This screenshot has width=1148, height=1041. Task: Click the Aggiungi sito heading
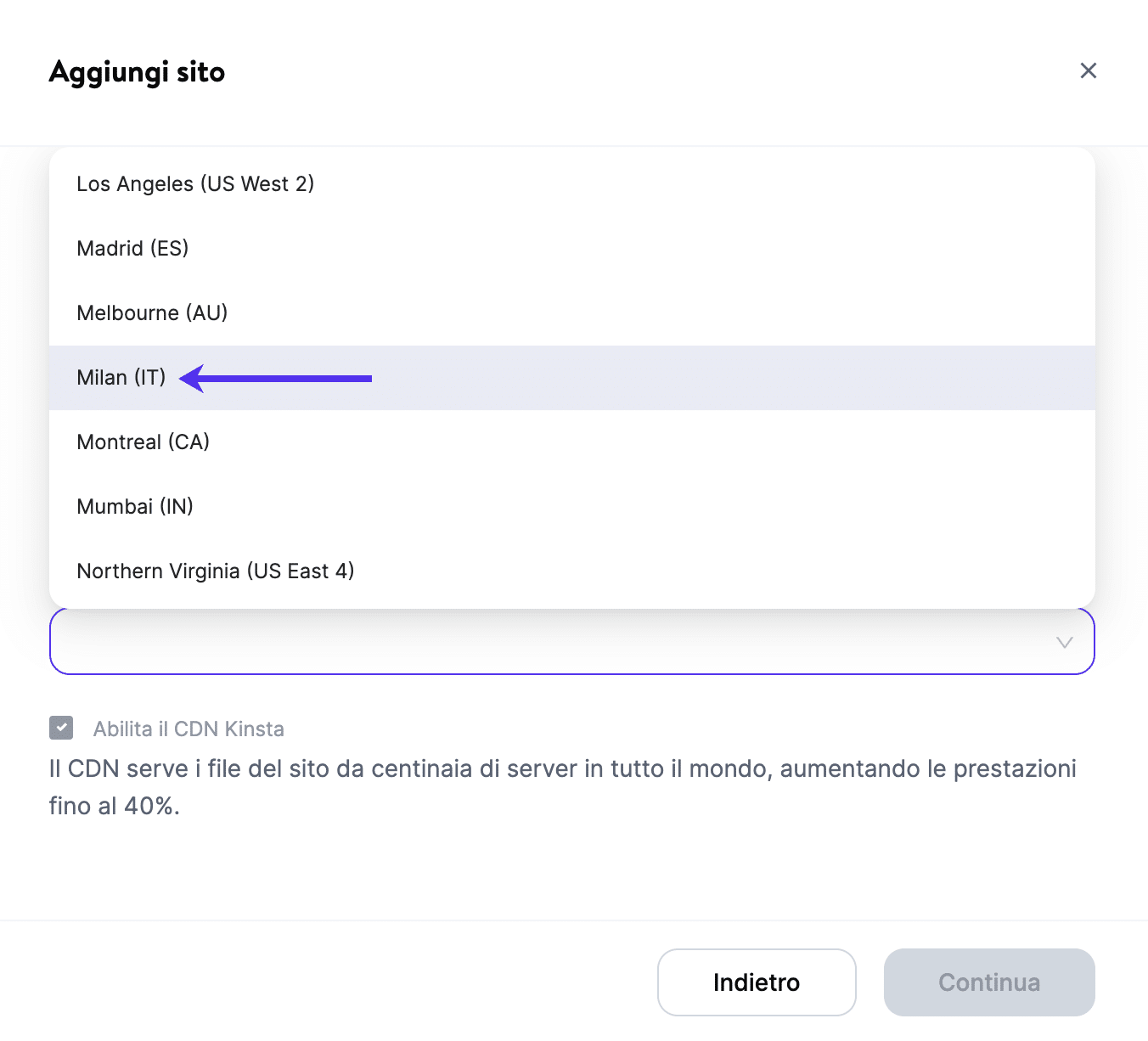(x=138, y=72)
